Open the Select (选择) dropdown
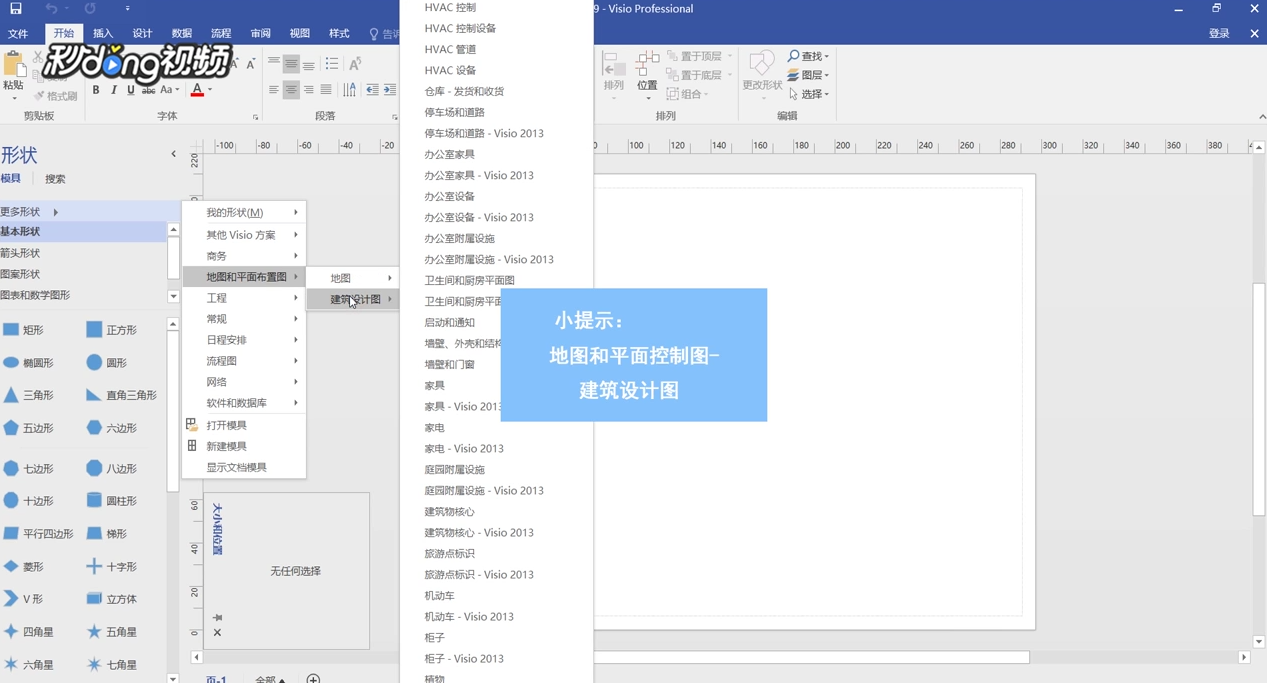 point(808,94)
